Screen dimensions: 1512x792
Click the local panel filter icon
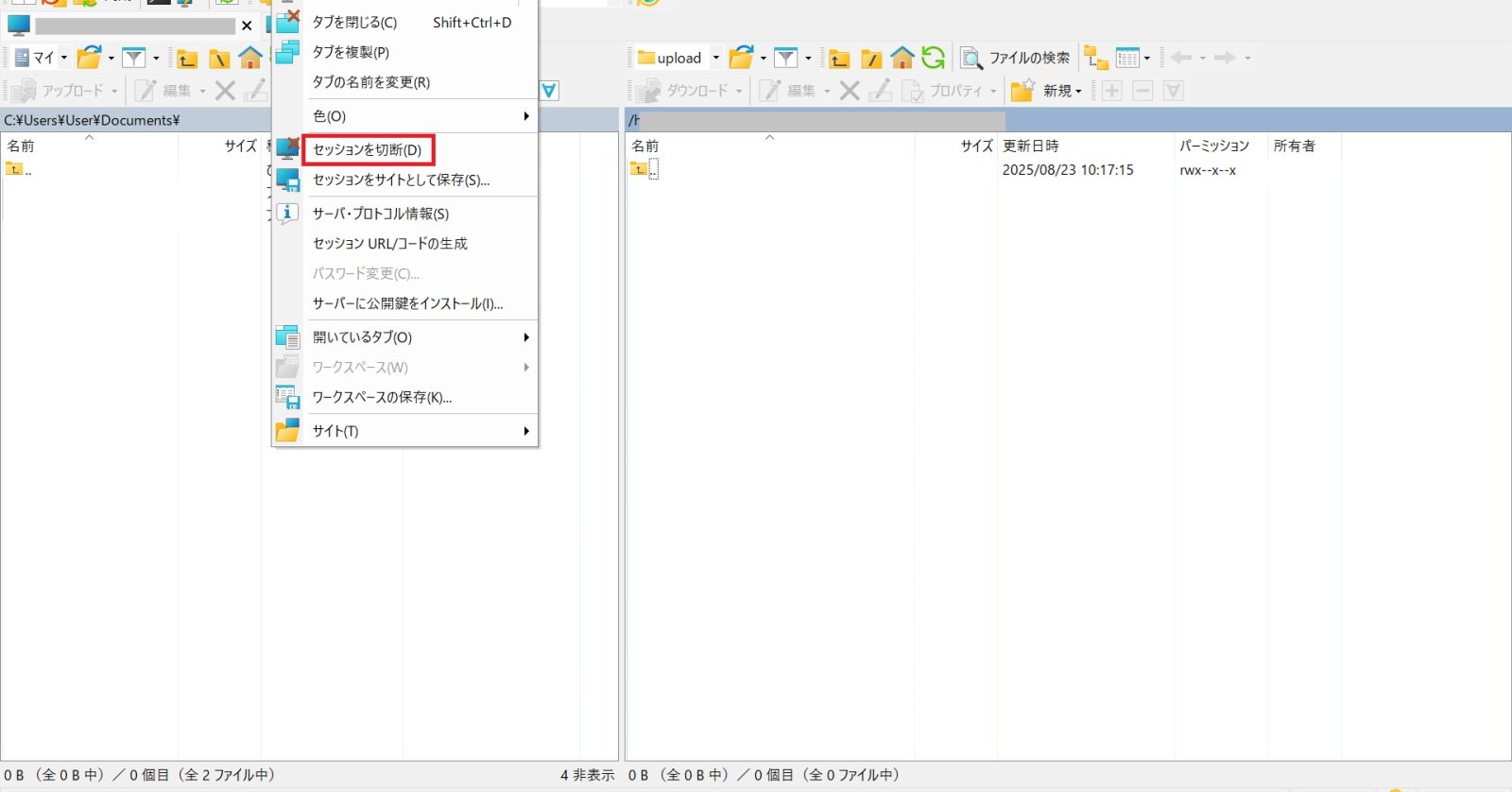(134, 58)
